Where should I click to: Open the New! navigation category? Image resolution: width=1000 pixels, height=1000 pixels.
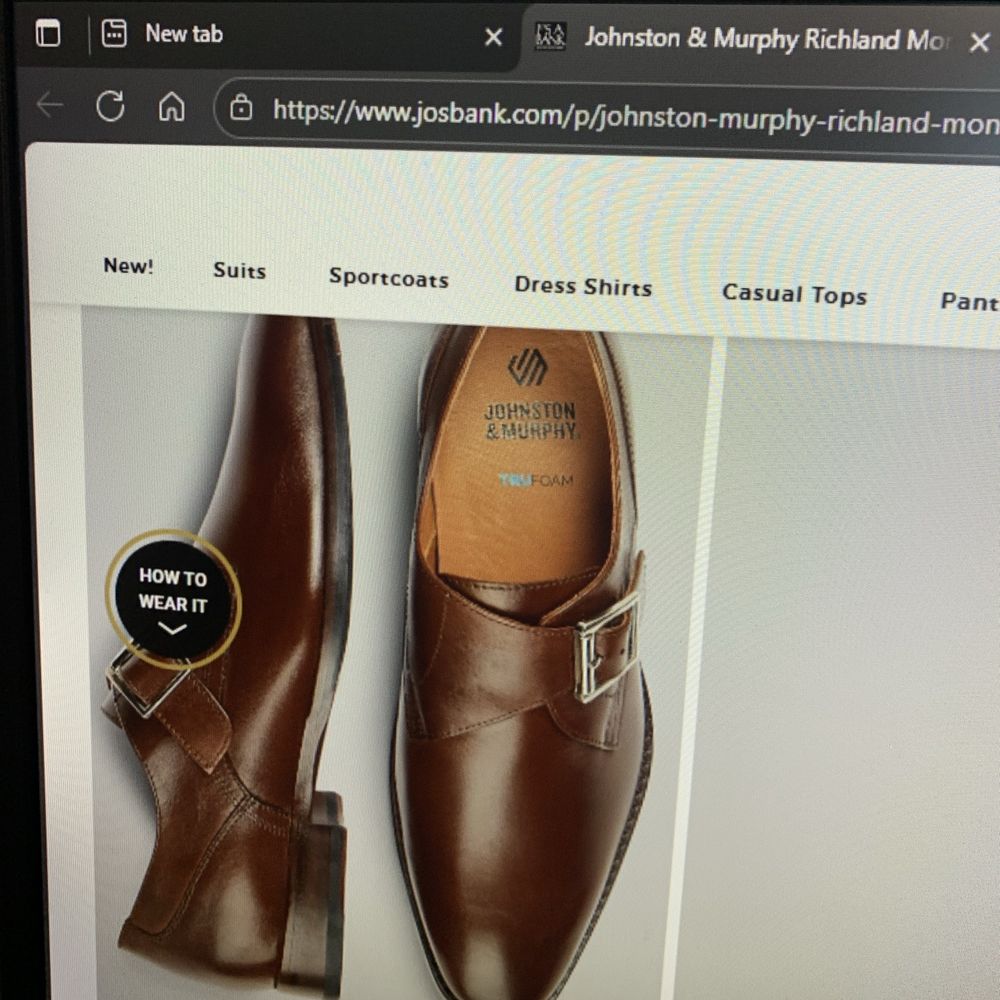128,266
